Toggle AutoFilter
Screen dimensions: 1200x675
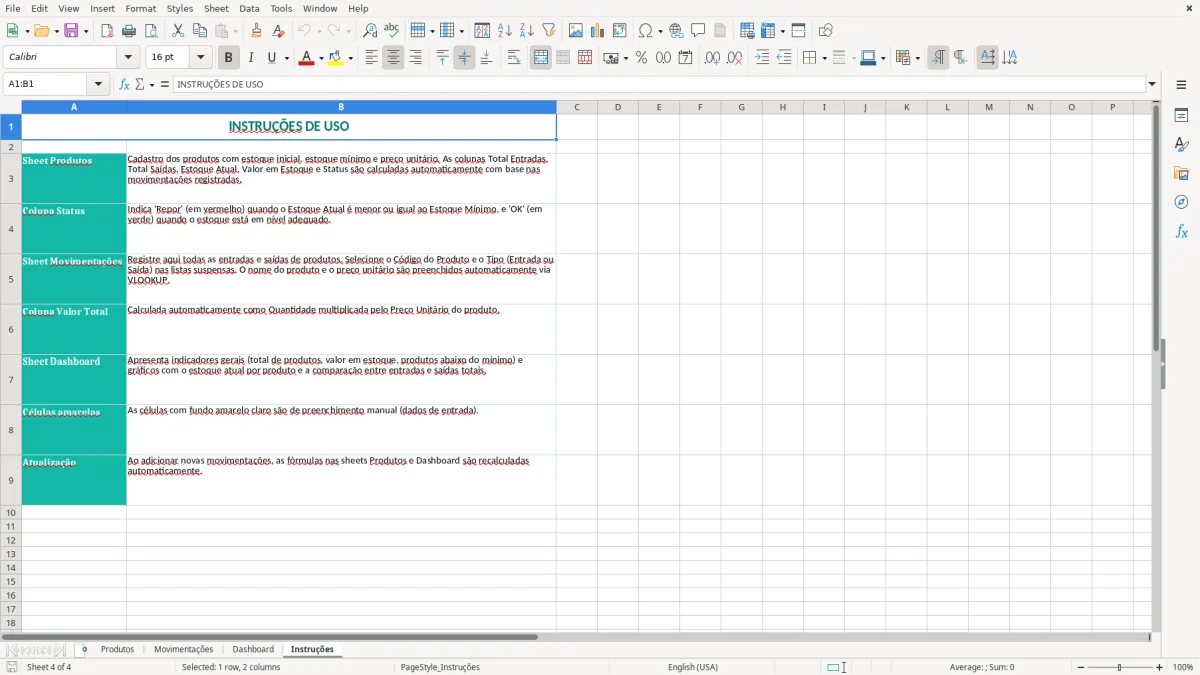[x=549, y=31]
